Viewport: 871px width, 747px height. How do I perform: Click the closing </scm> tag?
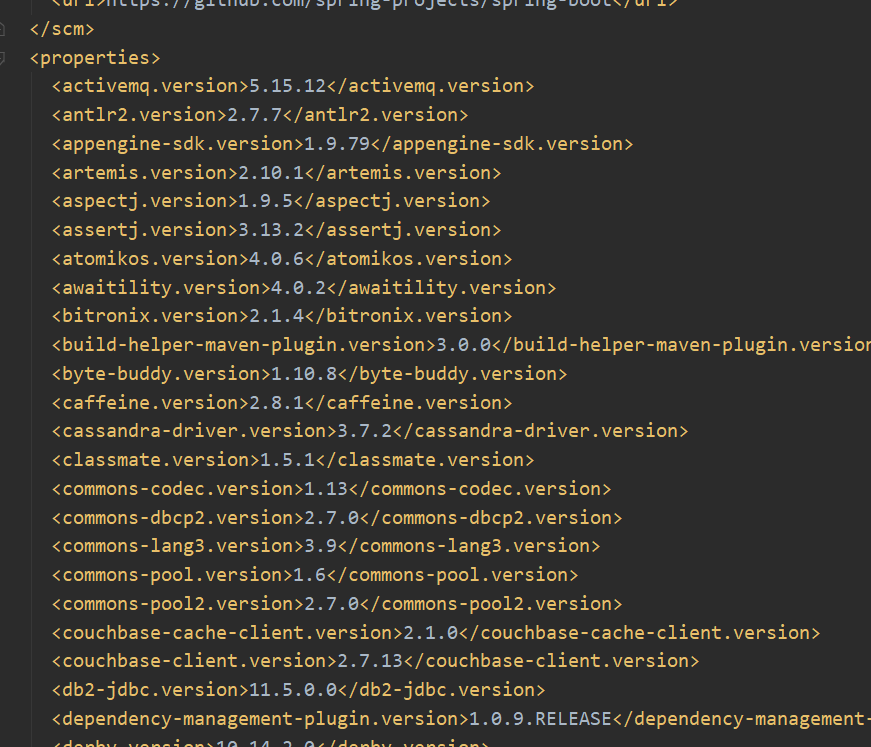click(62, 29)
